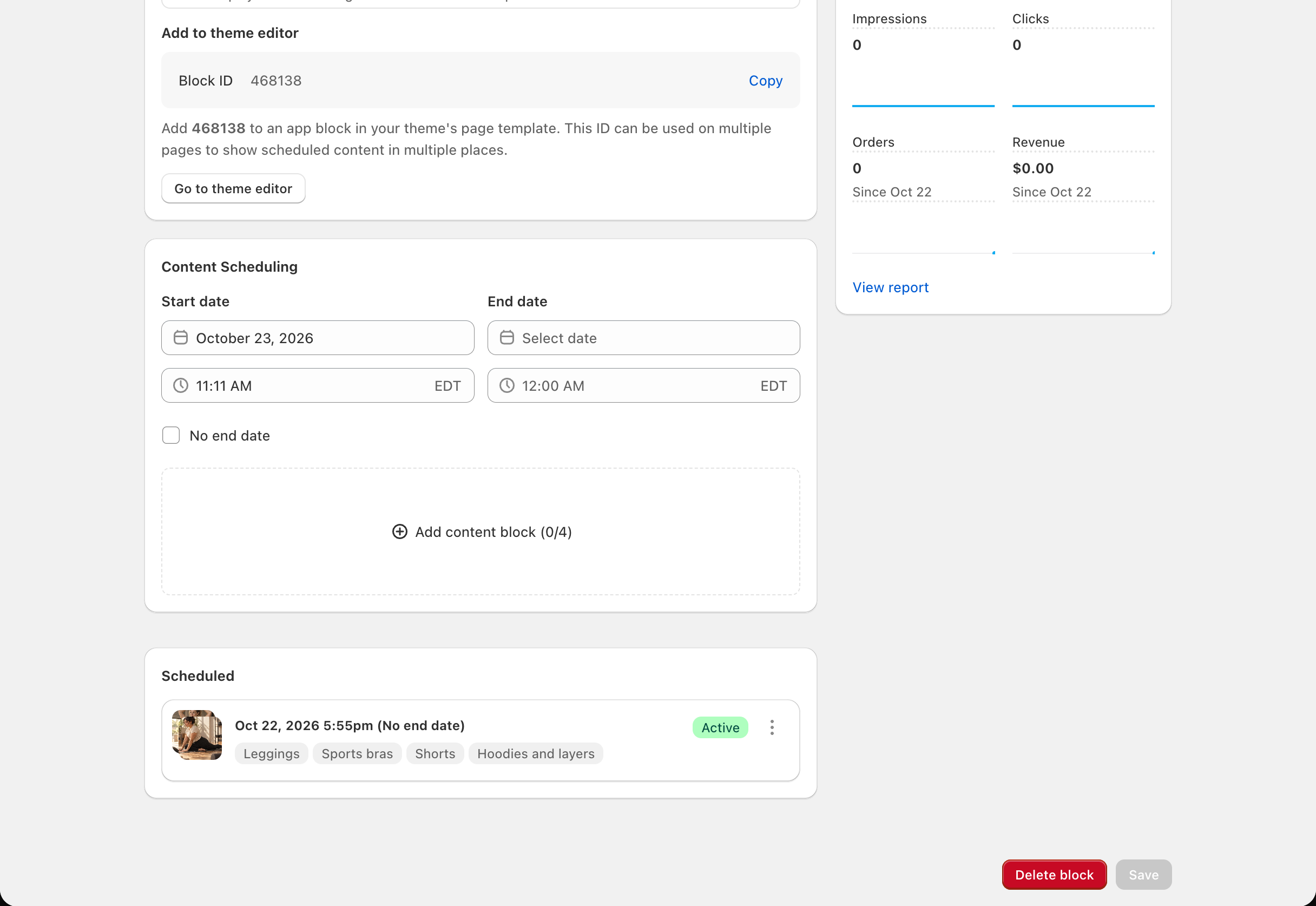This screenshot has height=906, width=1316.
Task: Click the Content Scheduling heading
Action: [x=229, y=267]
